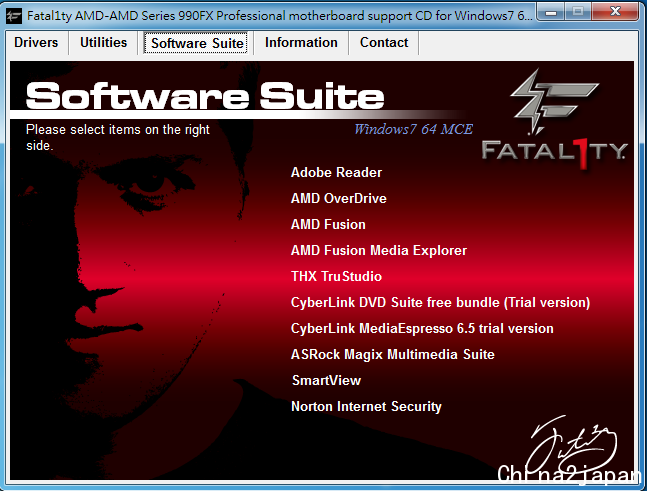Viewport: 647px width, 491px height.
Task: Select Norton Internet Security
Action: click(x=366, y=406)
